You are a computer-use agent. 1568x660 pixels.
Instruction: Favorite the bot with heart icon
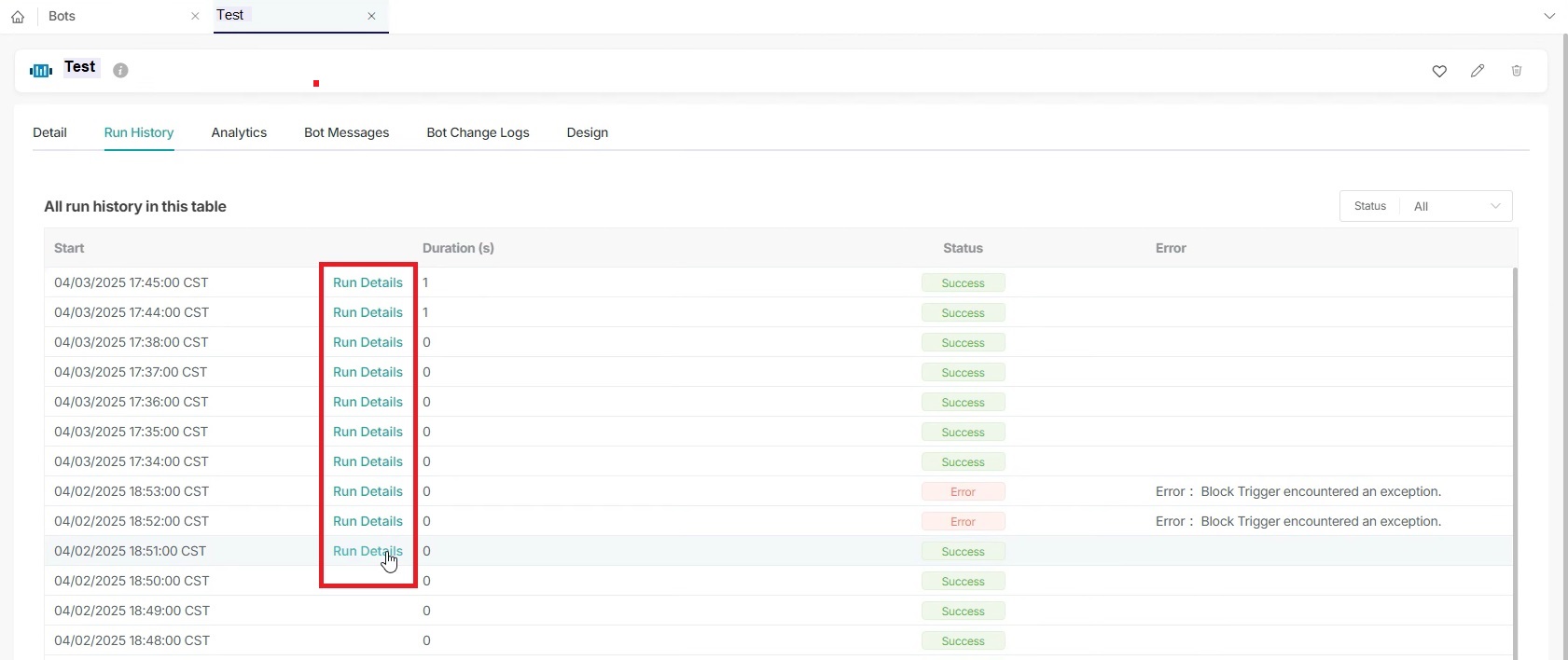tap(1439, 71)
